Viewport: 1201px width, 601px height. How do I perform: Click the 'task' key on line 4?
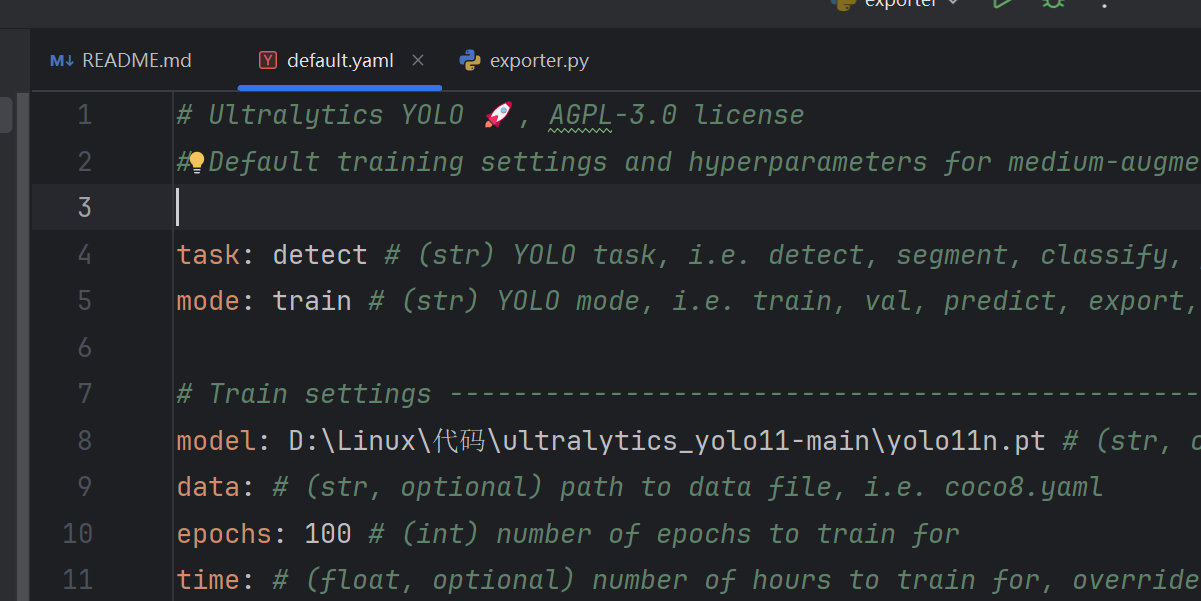(x=208, y=255)
